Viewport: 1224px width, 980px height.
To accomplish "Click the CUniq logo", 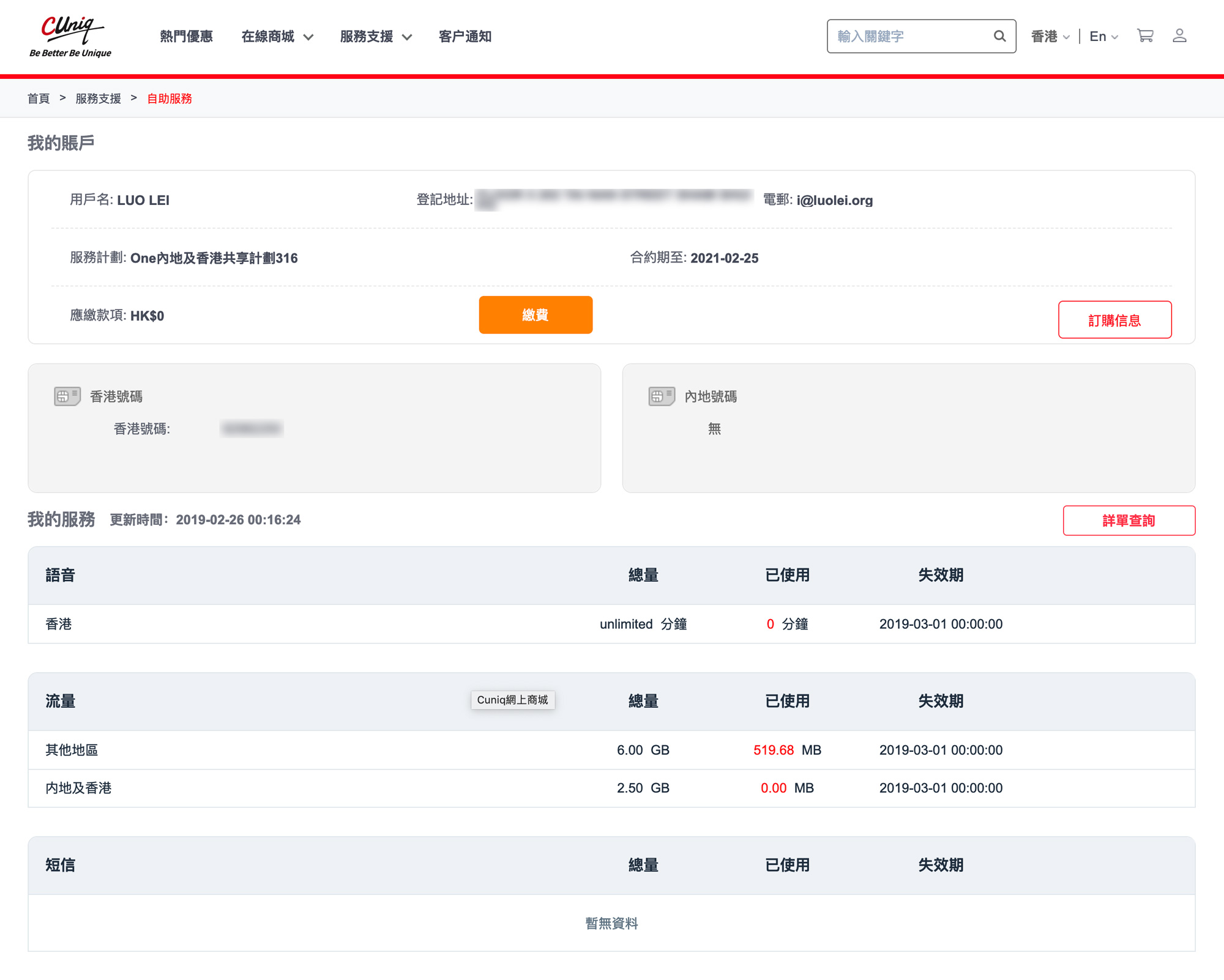I will (x=70, y=36).
